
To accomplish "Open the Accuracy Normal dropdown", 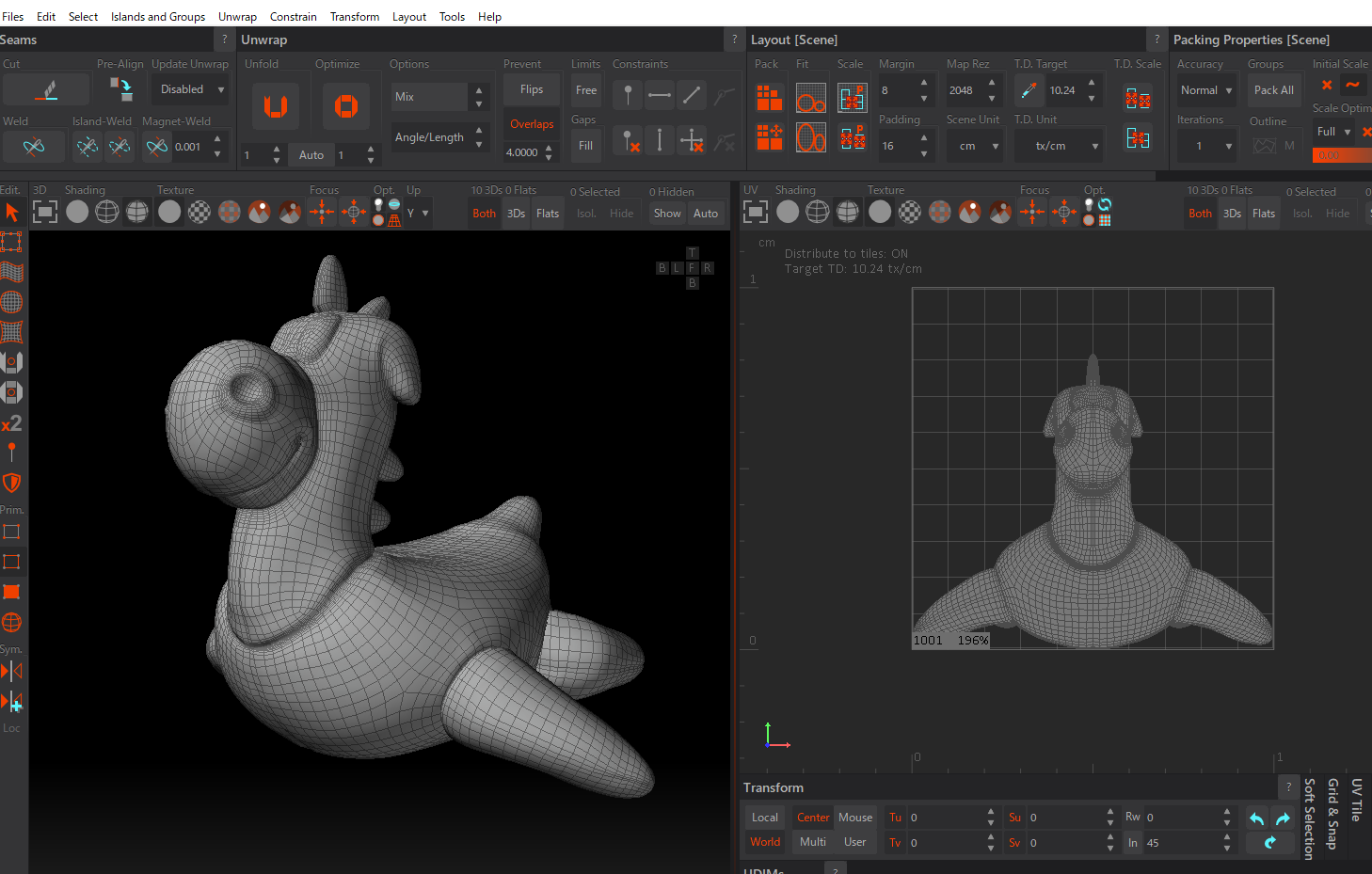I will click(1206, 90).
